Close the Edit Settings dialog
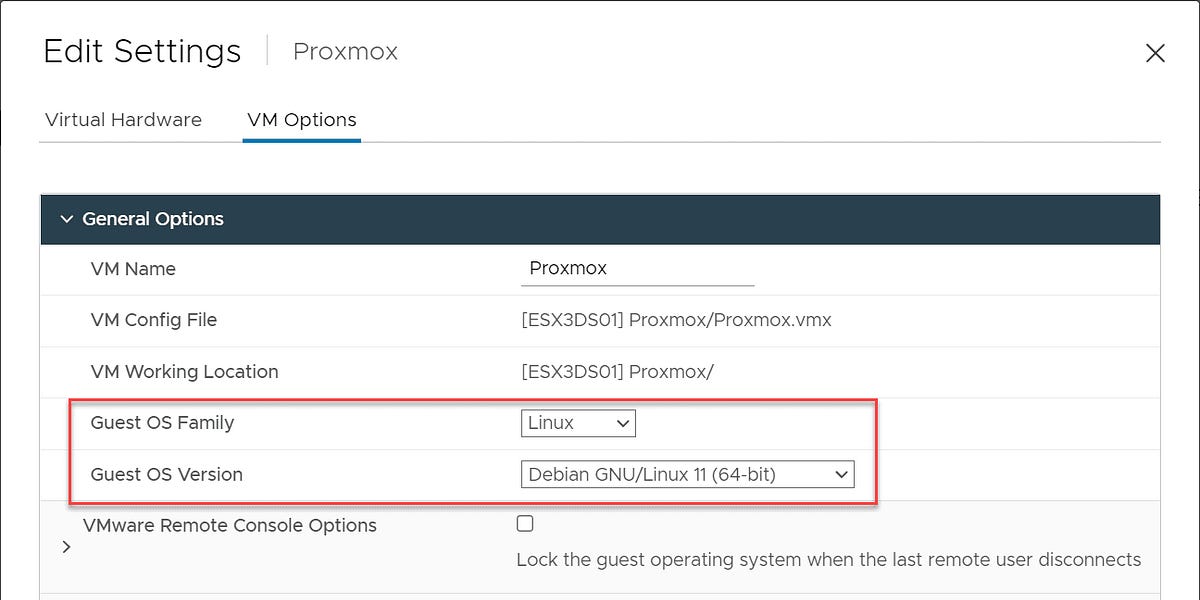Viewport: 1200px width, 600px height. 1155,53
